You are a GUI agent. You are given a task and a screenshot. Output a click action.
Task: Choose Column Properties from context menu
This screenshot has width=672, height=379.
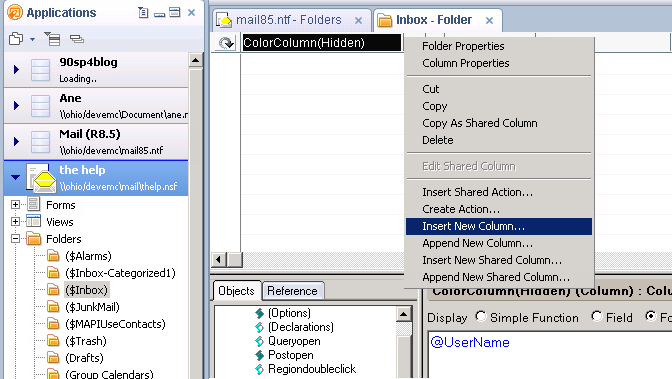(466, 63)
